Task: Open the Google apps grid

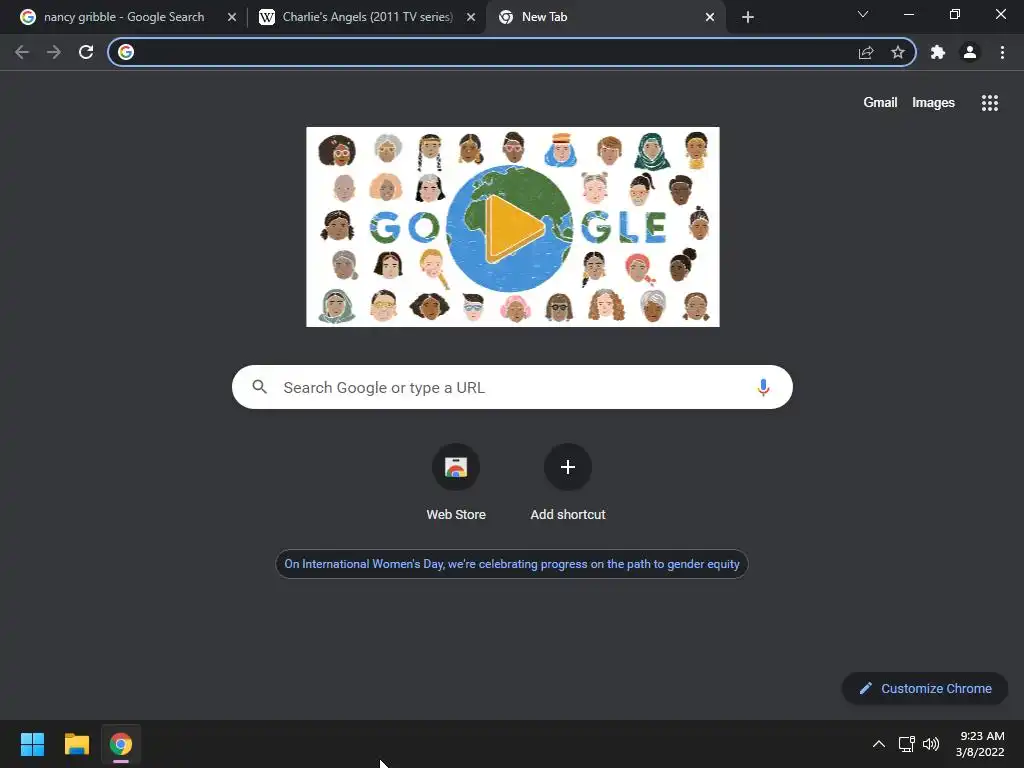Action: click(x=989, y=103)
